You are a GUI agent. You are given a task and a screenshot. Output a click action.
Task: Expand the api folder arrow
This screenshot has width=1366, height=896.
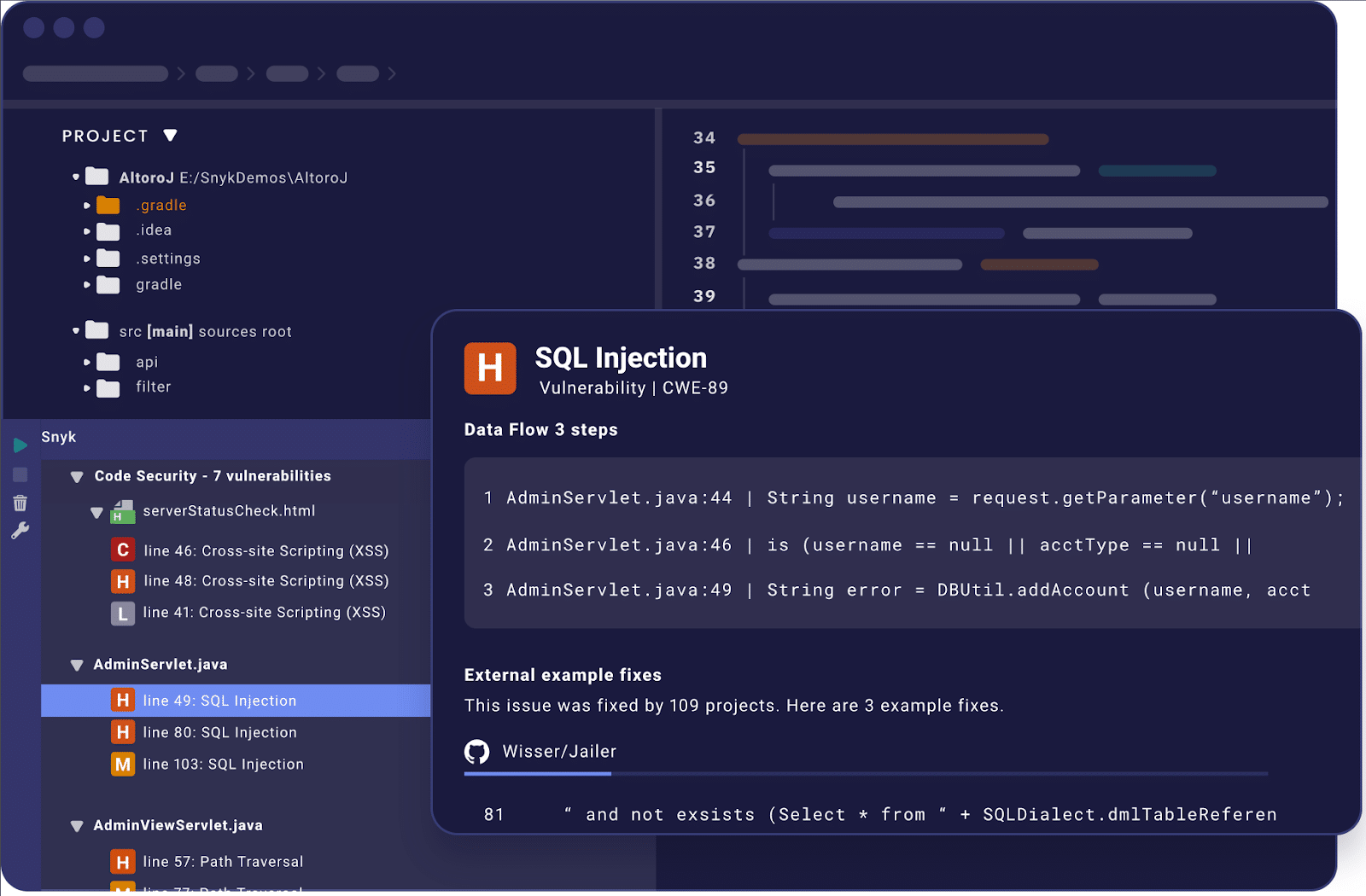click(x=87, y=362)
